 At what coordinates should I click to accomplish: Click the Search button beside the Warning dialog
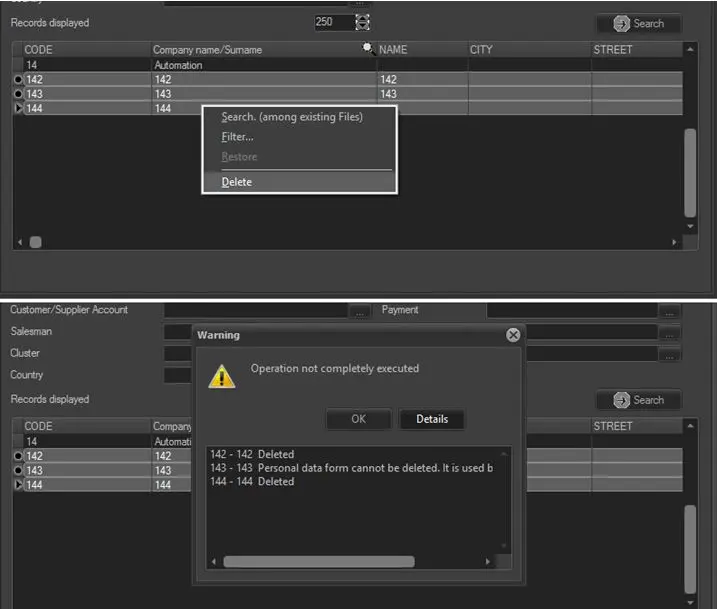[x=639, y=400]
